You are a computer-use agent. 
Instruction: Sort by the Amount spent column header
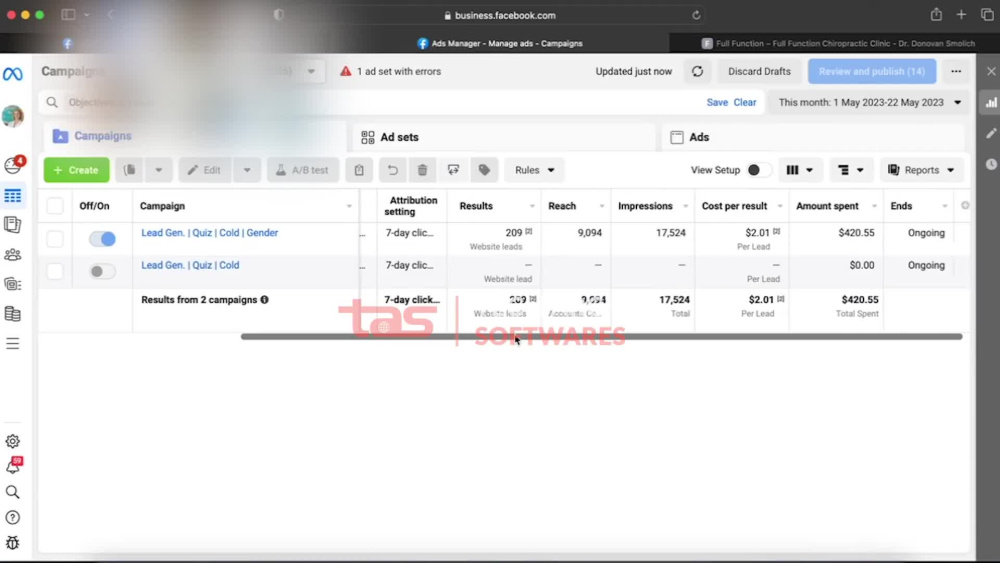tap(827, 206)
